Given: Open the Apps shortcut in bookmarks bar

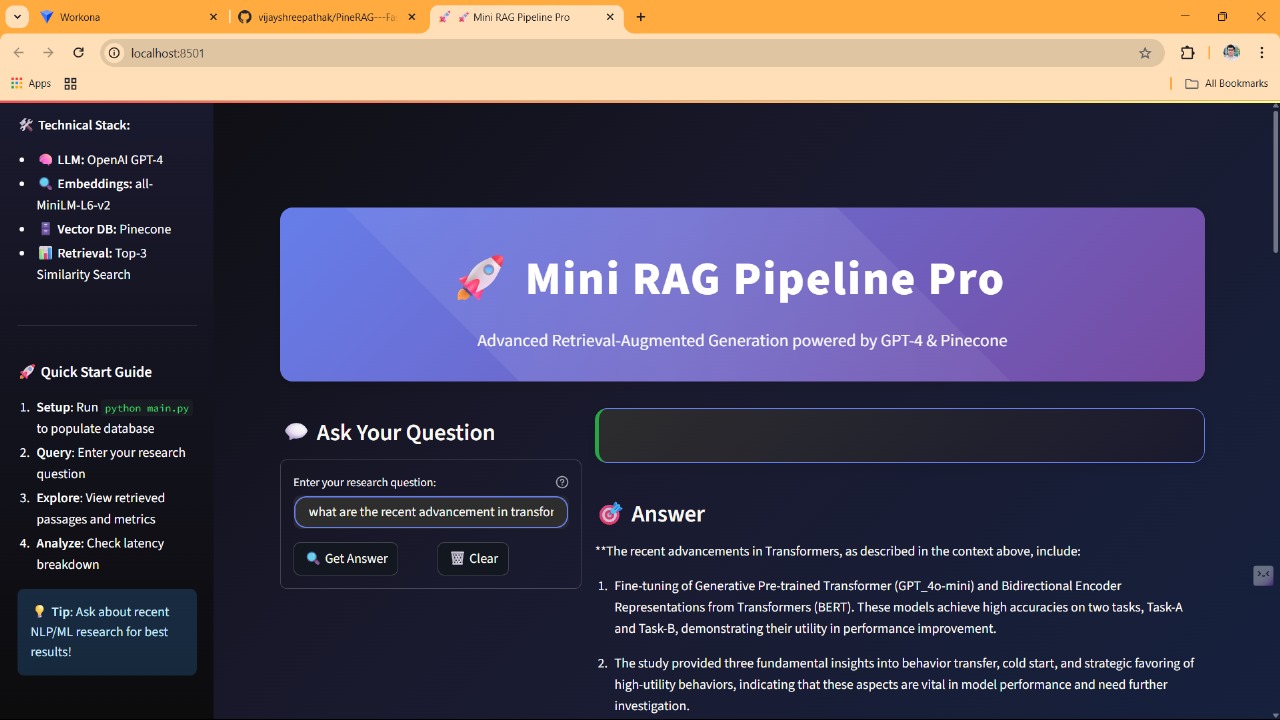Looking at the screenshot, I should [31, 84].
